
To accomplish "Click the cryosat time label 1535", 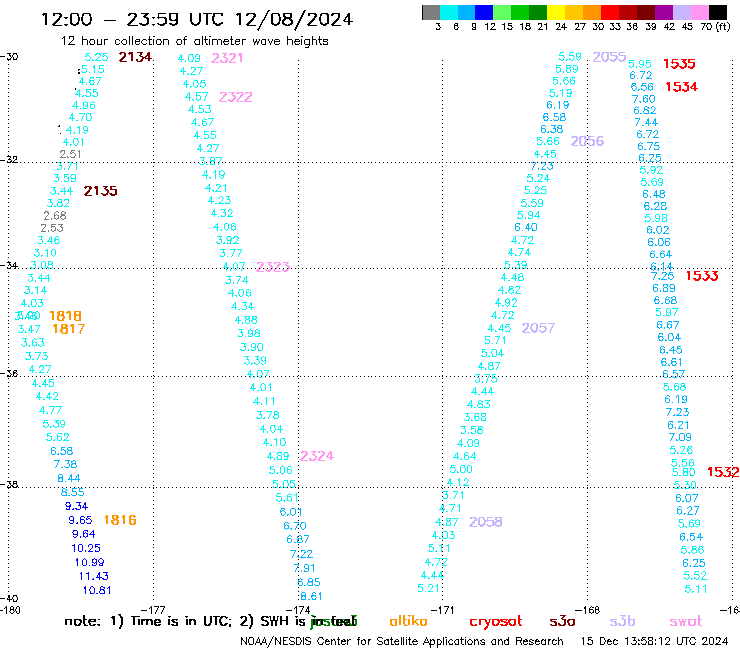I will tap(679, 64).
